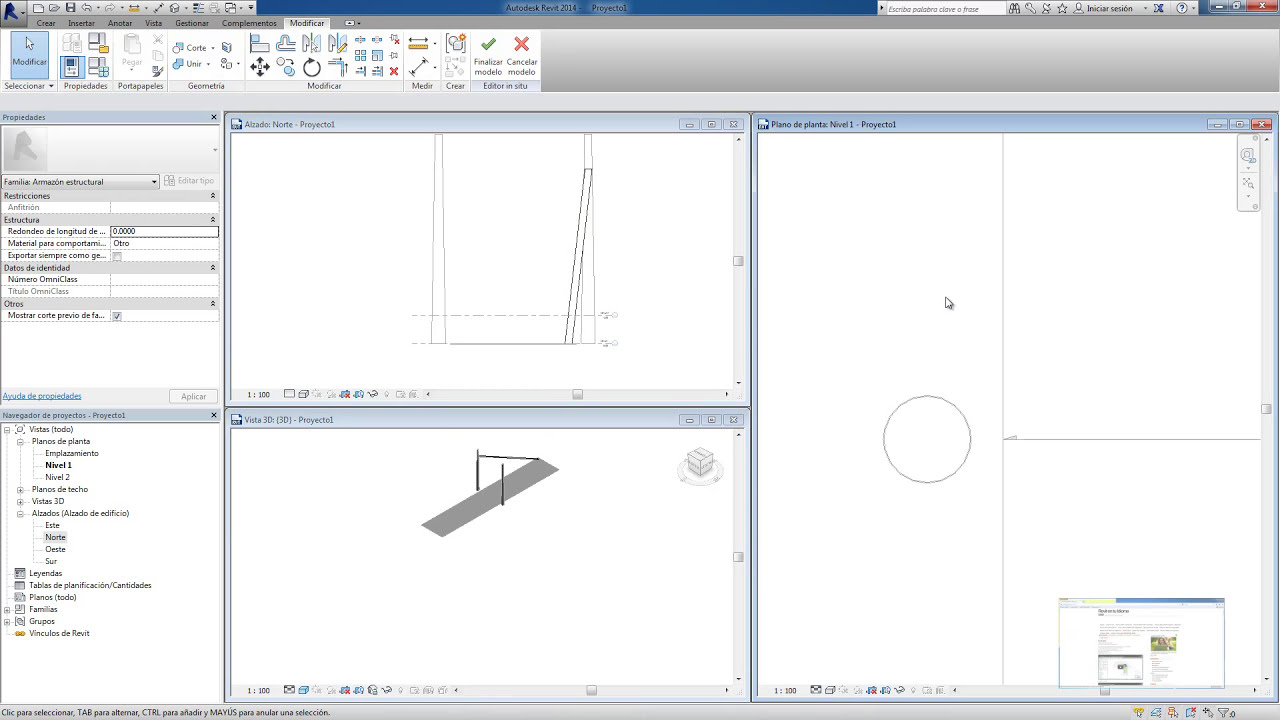Select Mirror draw axis tool
The height and width of the screenshot is (720, 1280).
click(x=337, y=43)
